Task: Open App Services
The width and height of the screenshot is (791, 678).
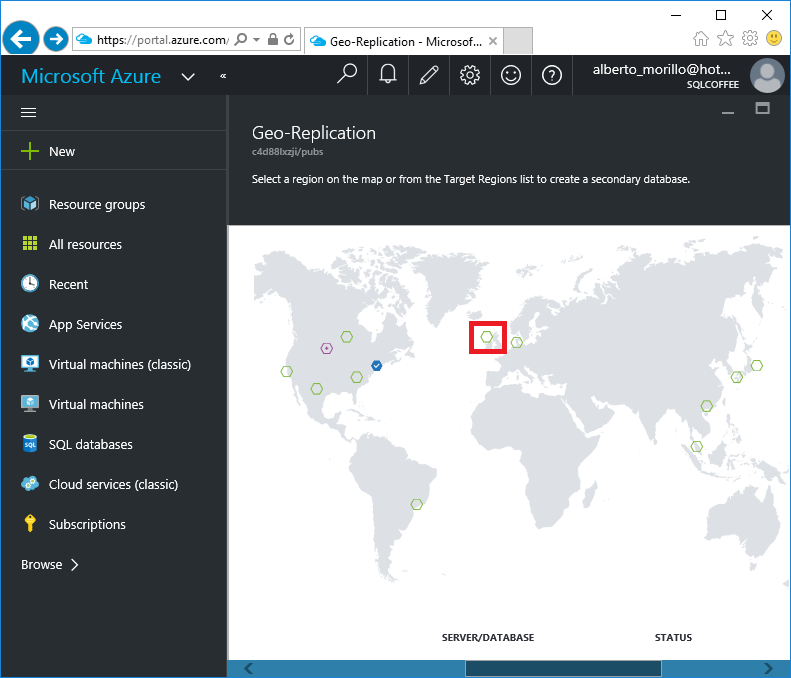Action: [x=113, y=324]
